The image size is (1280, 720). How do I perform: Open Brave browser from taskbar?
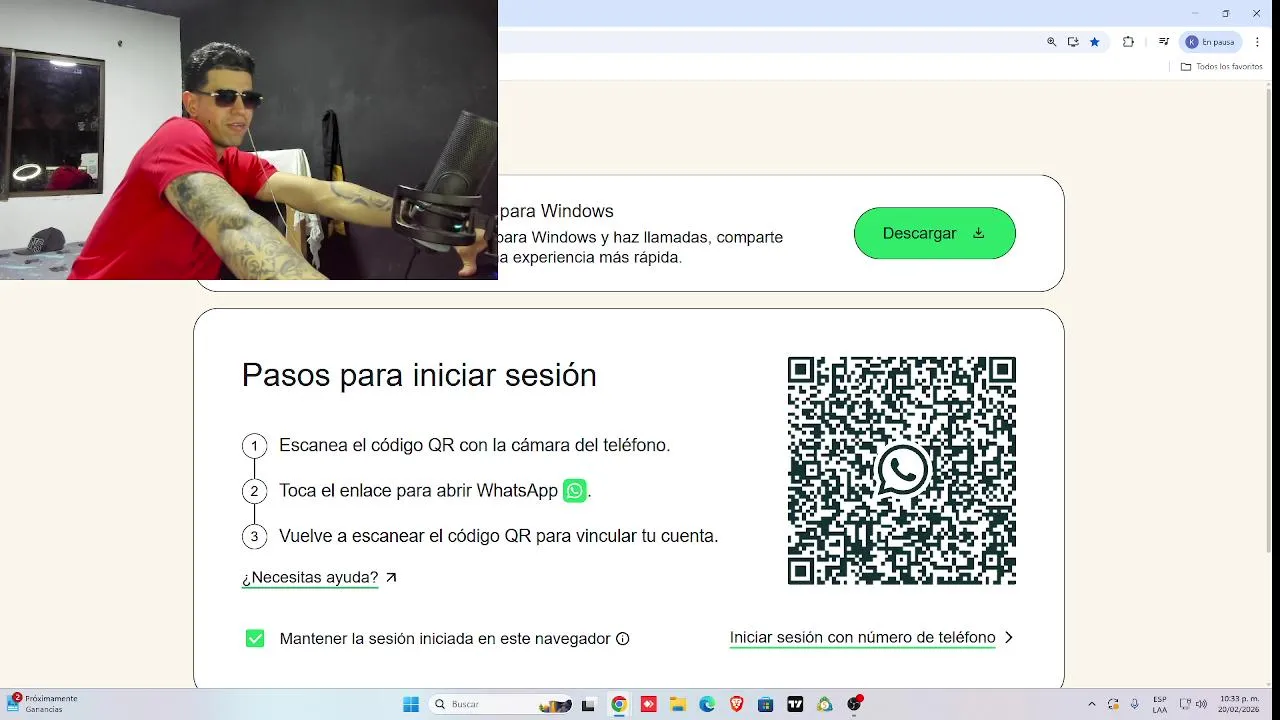tap(736, 704)
